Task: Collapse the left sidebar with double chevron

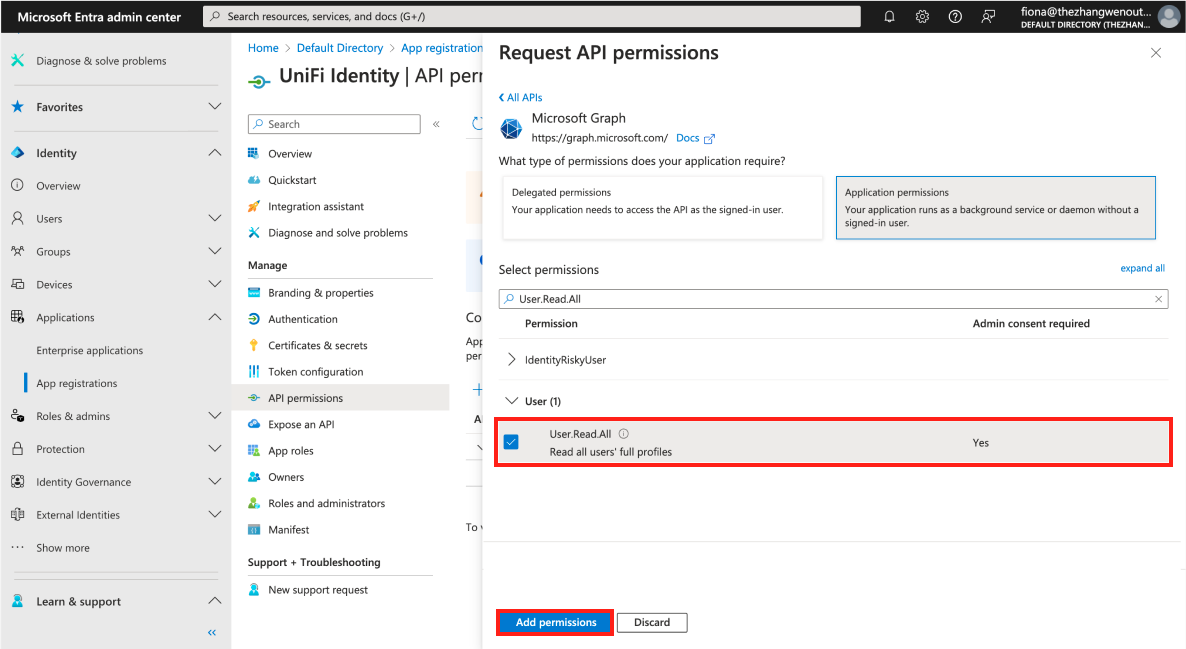Action: tap(212, 632)
